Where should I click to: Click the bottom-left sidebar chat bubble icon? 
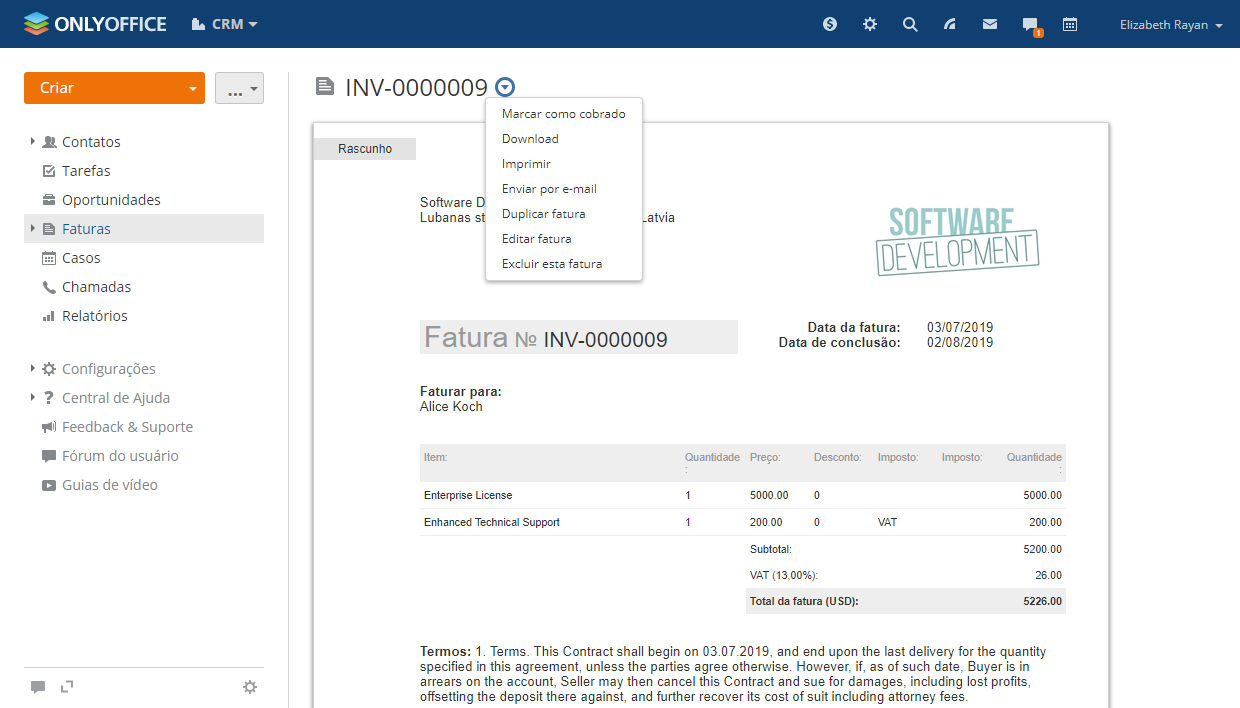pos(38,687)
